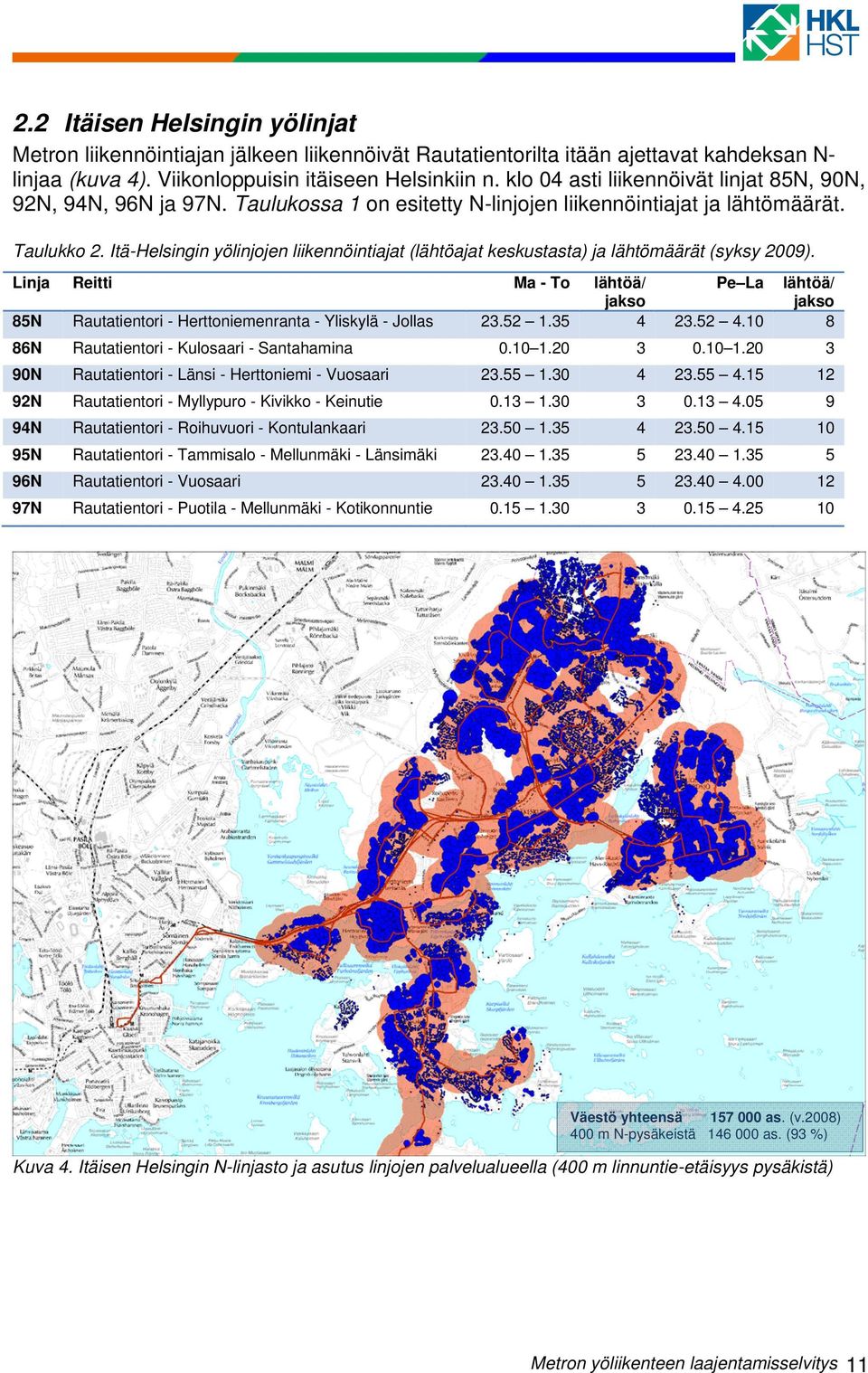Click route "Rautatientori - Tammisalo - Mellunmäki - Länsimäki"
The width and height of the screenshot is (868, 1373).
point(255,455)
